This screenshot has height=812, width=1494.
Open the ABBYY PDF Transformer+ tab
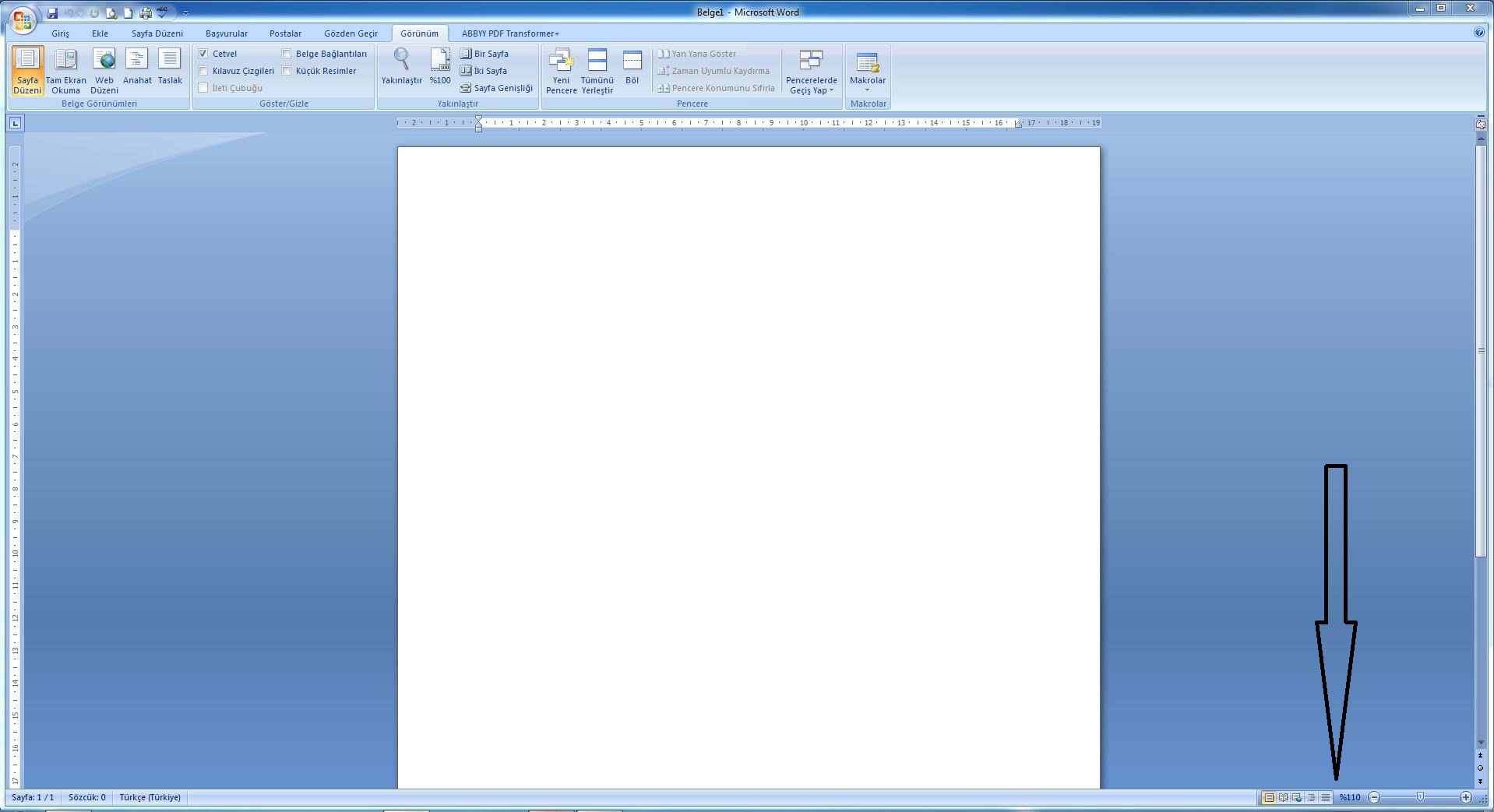[x=510, y=33]
